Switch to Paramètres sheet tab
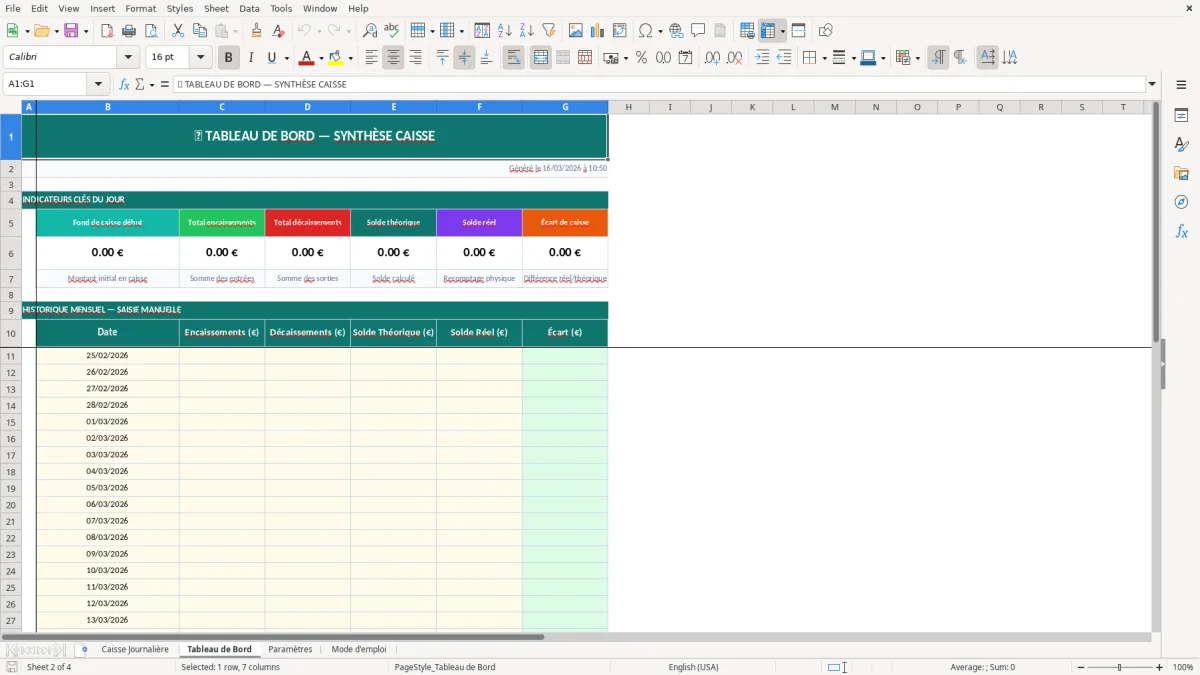1200x675 pixels. click(290, 649)
